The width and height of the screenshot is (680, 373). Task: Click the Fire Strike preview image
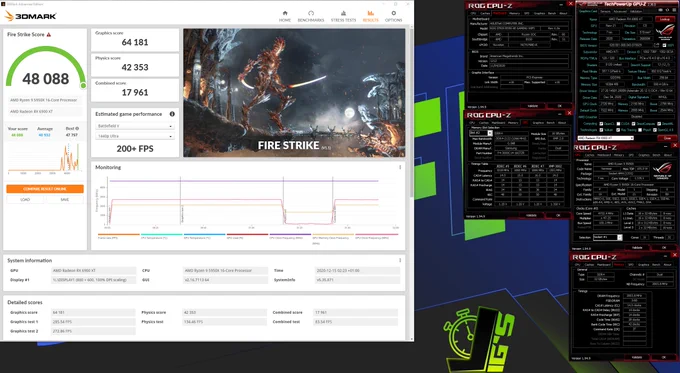pos(294,93)
